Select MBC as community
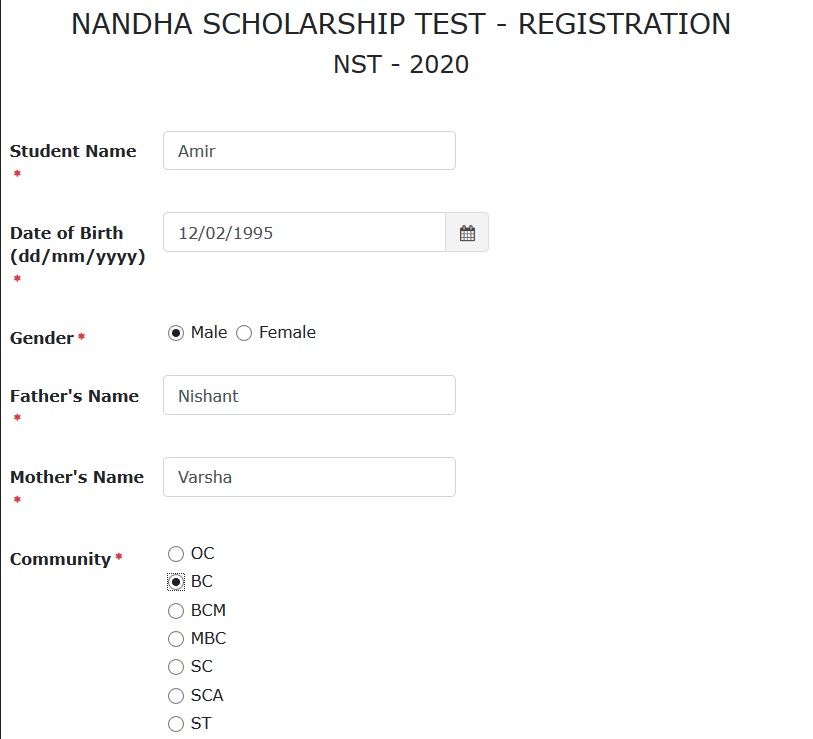The image size is (813, 739). [176, 639]
